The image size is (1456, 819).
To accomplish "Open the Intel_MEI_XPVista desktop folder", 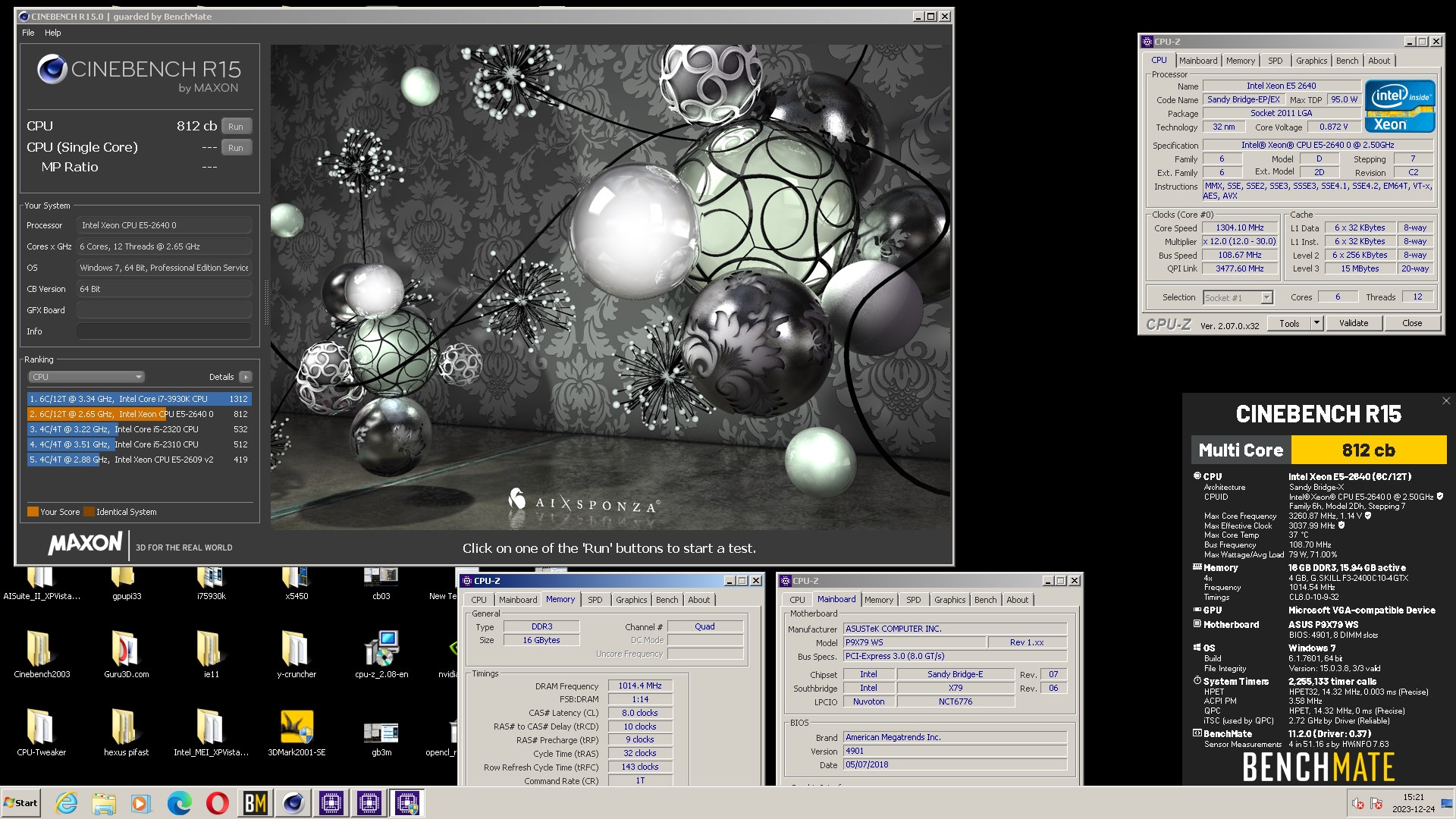I will (211, 732).
